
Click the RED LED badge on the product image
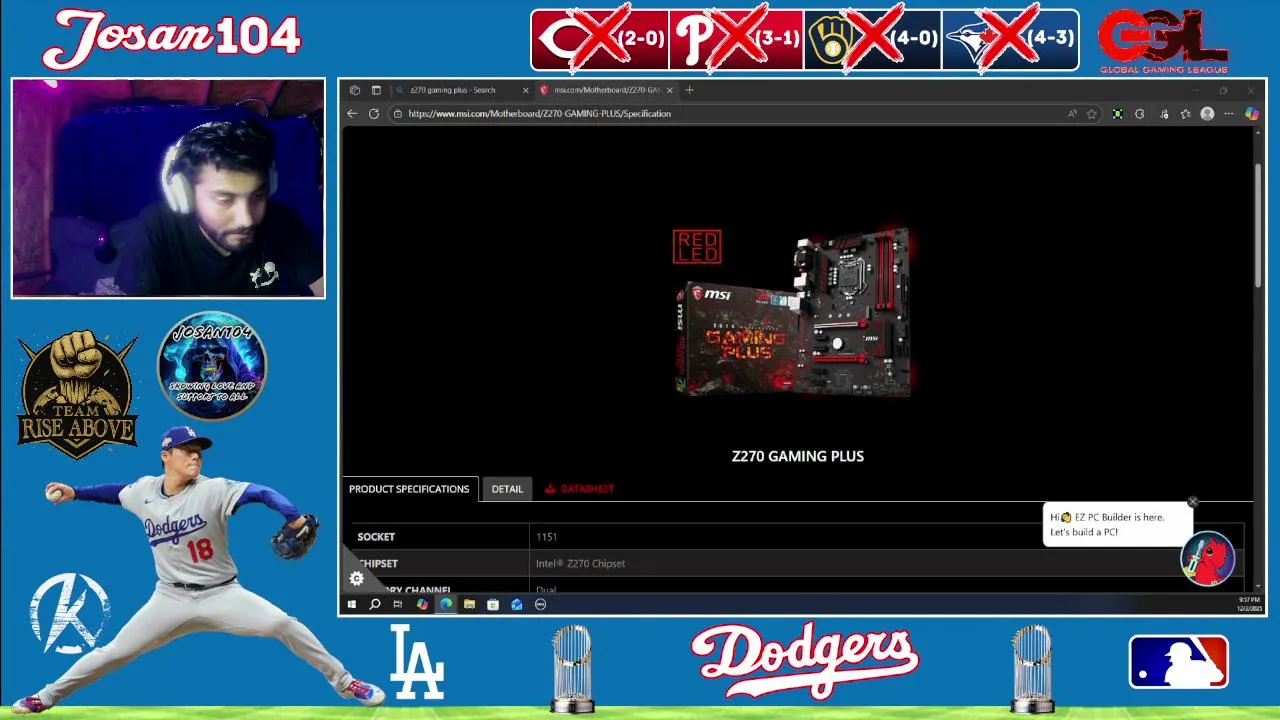697,247
